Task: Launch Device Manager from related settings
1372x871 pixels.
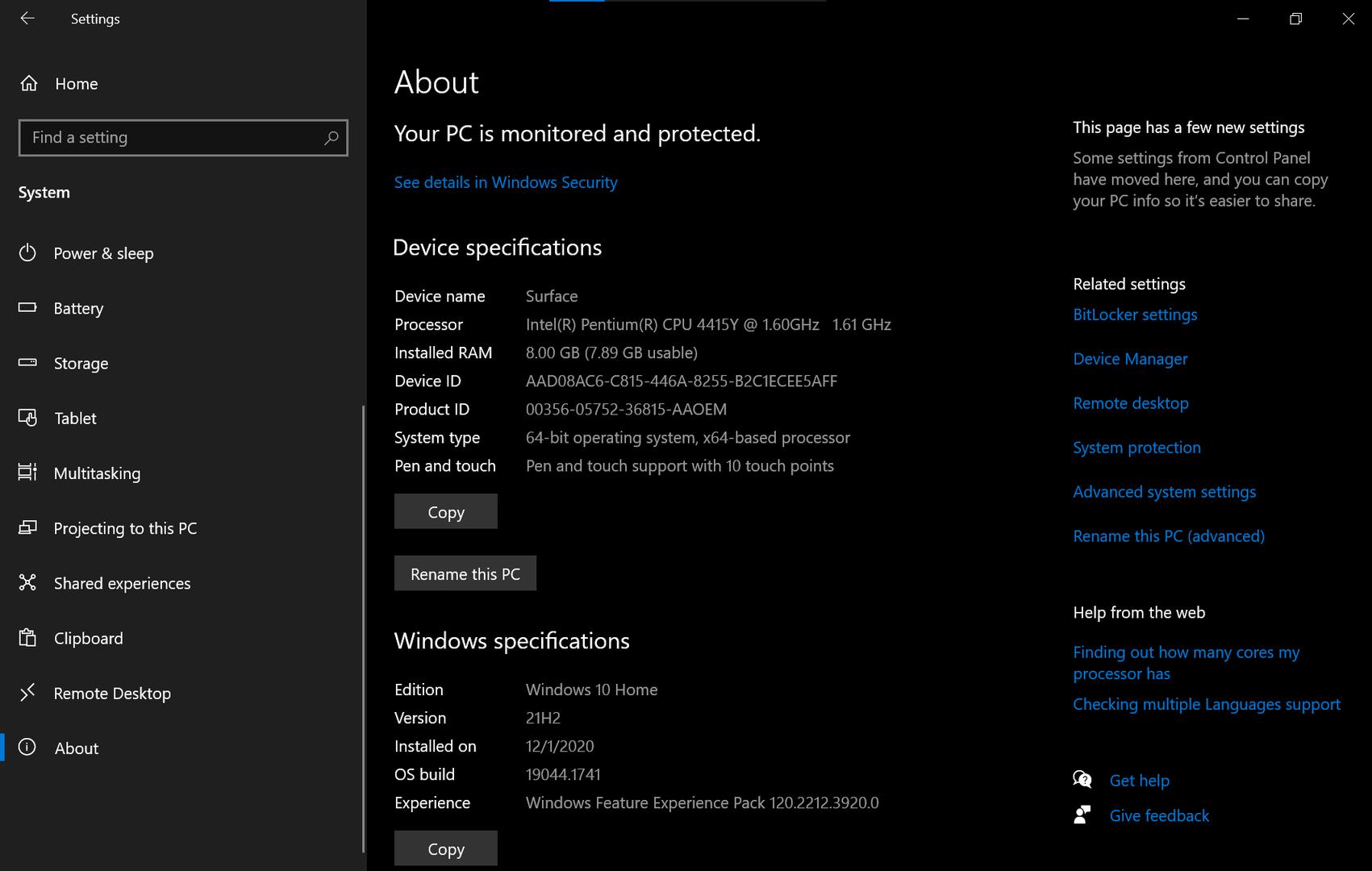Action: (x=1130, y=359)
